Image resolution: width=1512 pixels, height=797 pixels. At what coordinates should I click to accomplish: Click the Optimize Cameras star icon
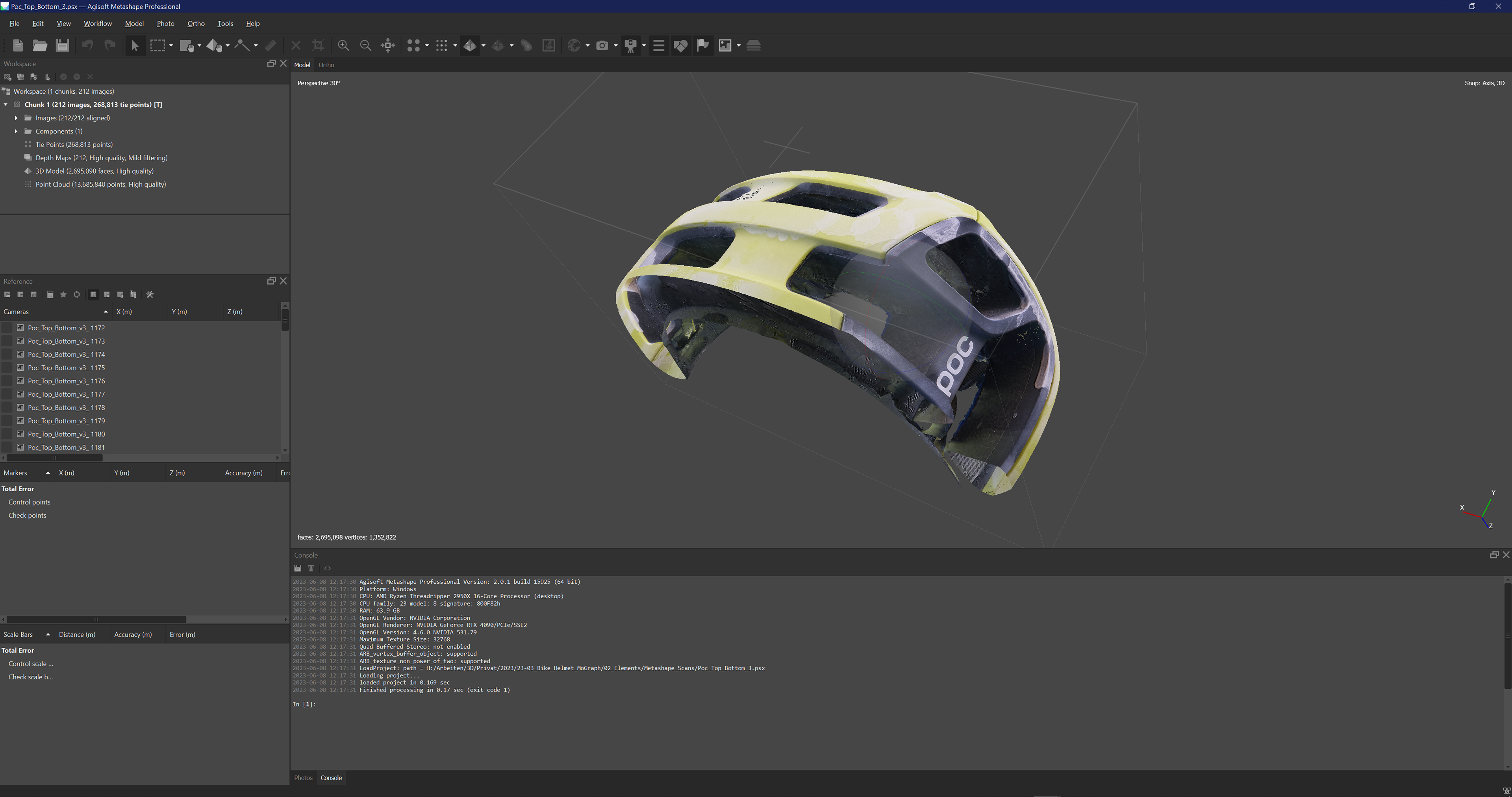(x=63, y=295)
